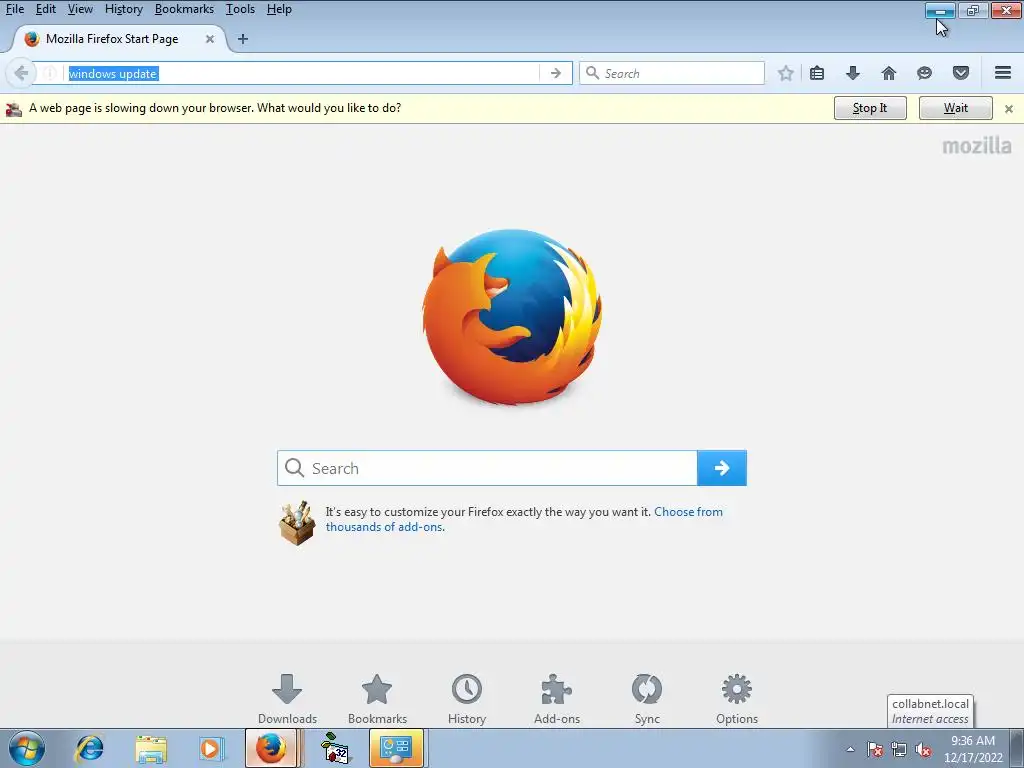1024x768 pixels.
Task: Open the Hello chat smiley icon
Action: pos(924,73)
